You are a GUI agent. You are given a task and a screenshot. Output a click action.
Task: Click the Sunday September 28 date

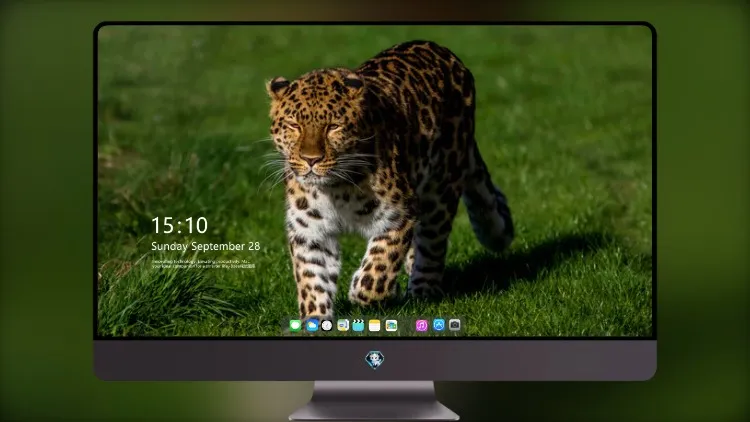tap(206, 246)
